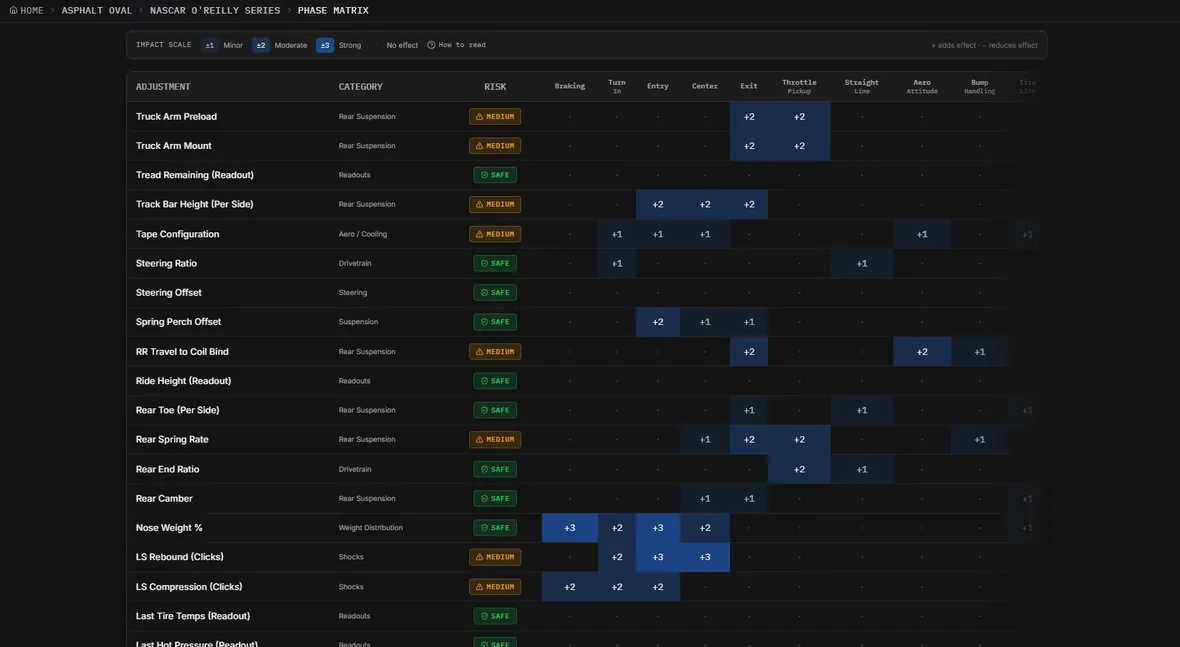Click Medium badge for Track Bar Height
Screen dimensions: 1180x647
[495, 205]
